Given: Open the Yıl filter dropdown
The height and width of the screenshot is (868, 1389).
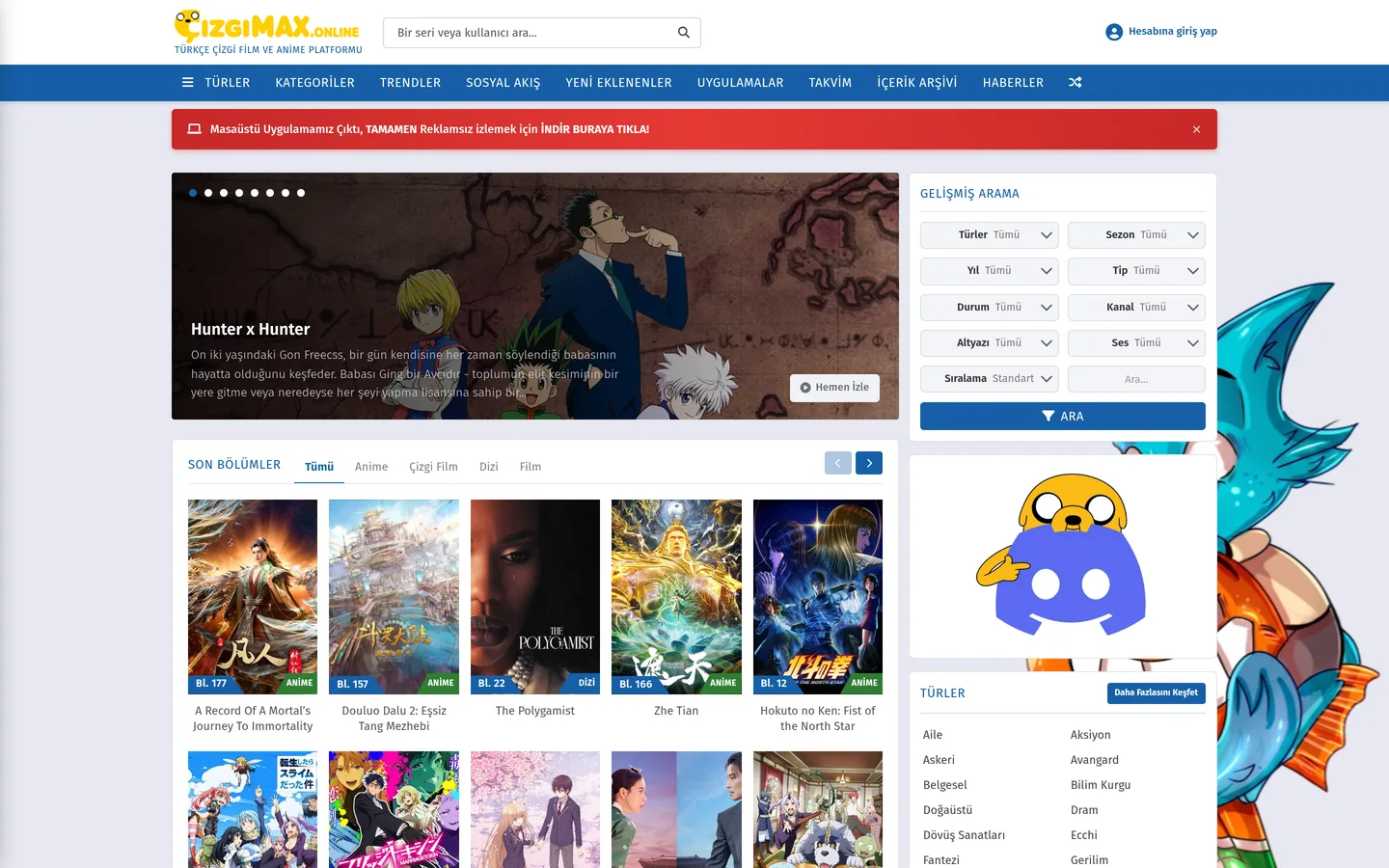Looking at the screenshot, I should 990,271.
